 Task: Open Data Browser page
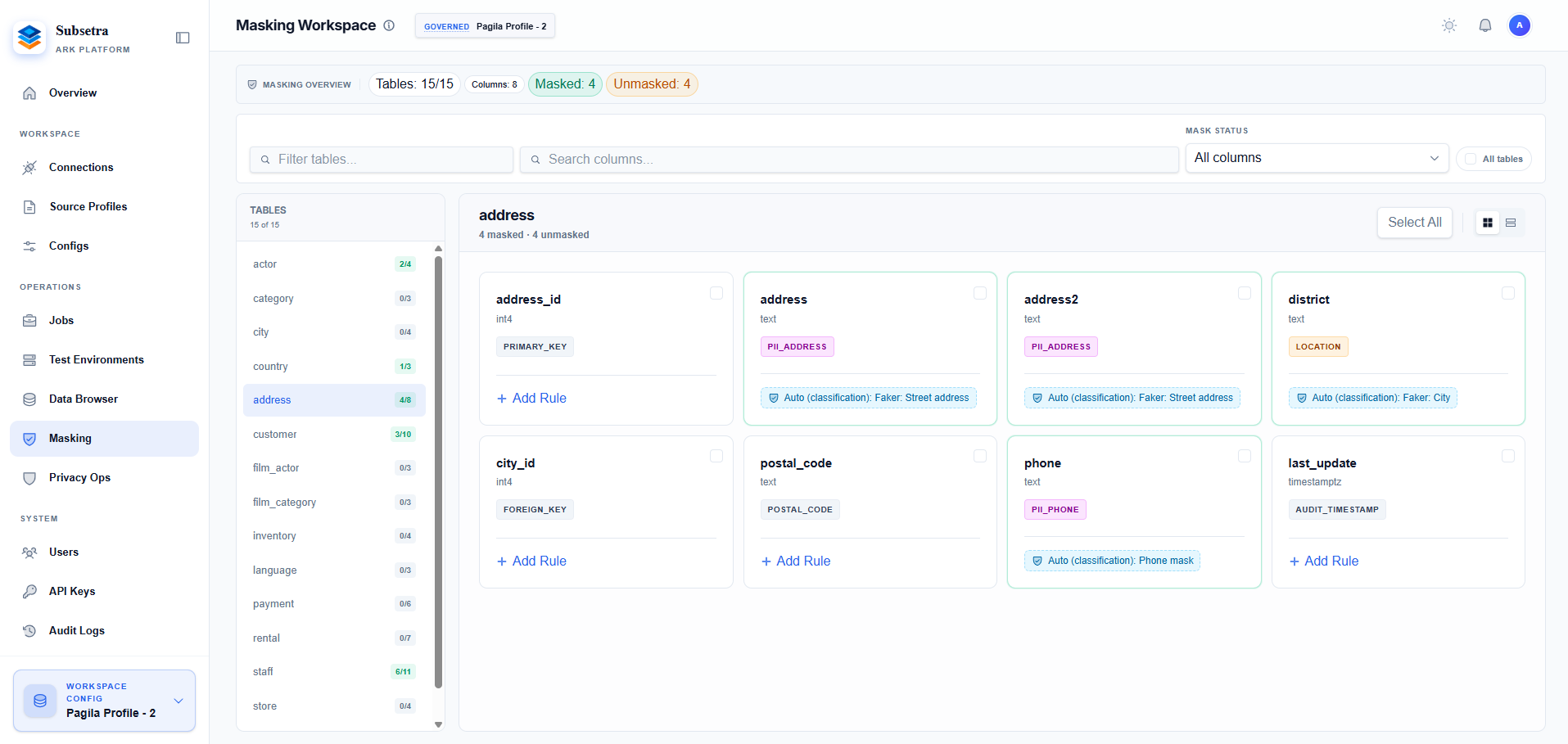104,399
